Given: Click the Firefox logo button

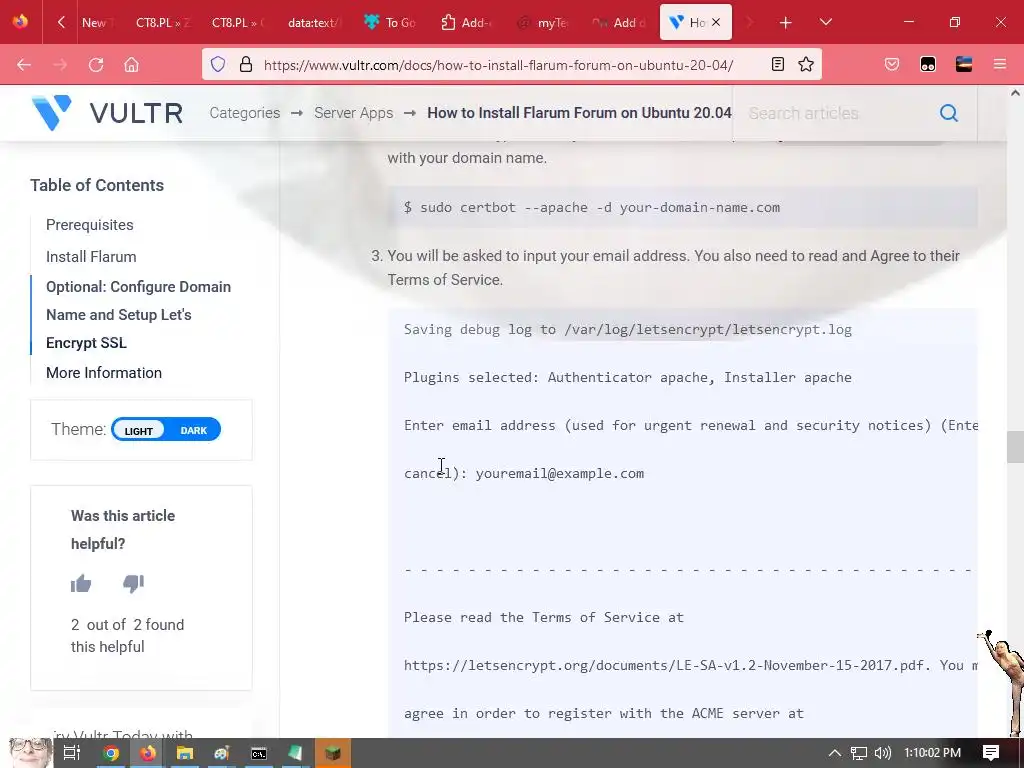Looking at the screenshot, I should (x=20, y=22).
